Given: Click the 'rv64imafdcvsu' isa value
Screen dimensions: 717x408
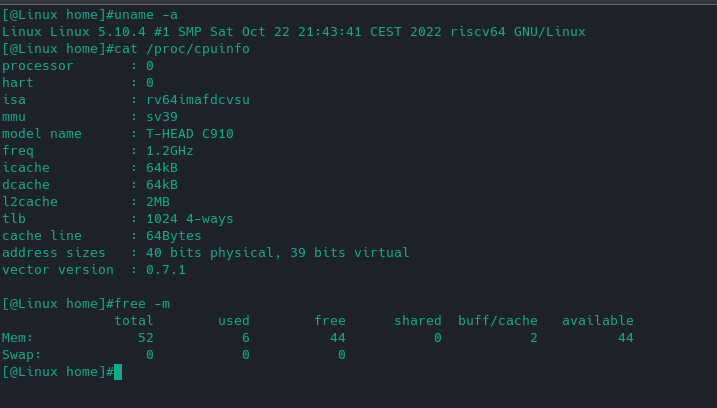Looking at the screenshot, I should coord(198,99).
